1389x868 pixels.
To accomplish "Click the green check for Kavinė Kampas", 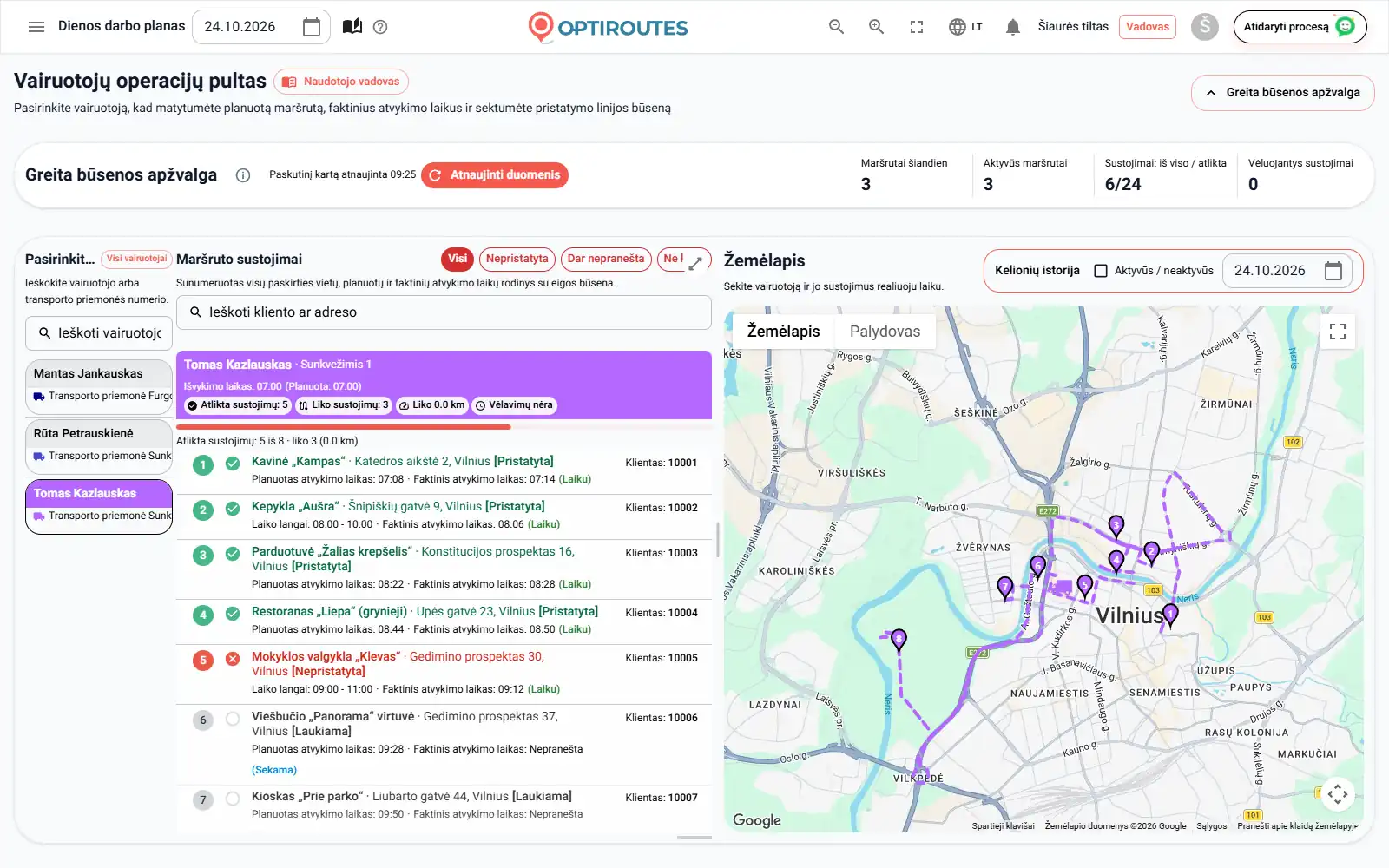I will 233,464.
